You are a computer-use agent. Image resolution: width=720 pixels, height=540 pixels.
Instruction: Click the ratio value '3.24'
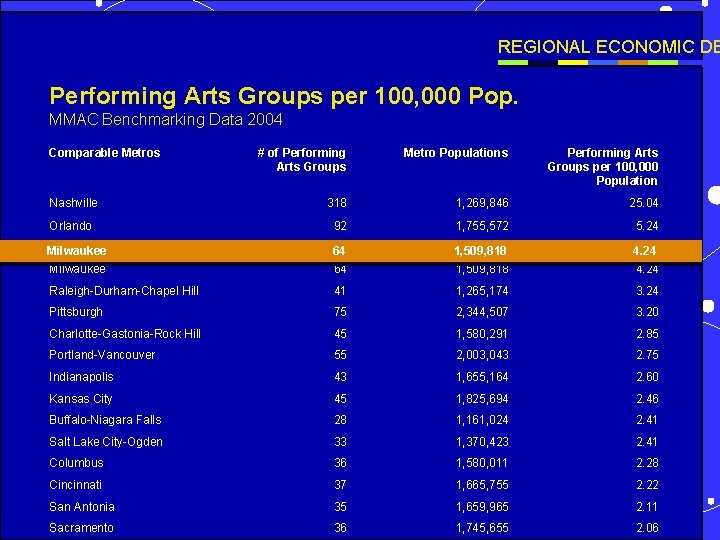coord(647,291)
